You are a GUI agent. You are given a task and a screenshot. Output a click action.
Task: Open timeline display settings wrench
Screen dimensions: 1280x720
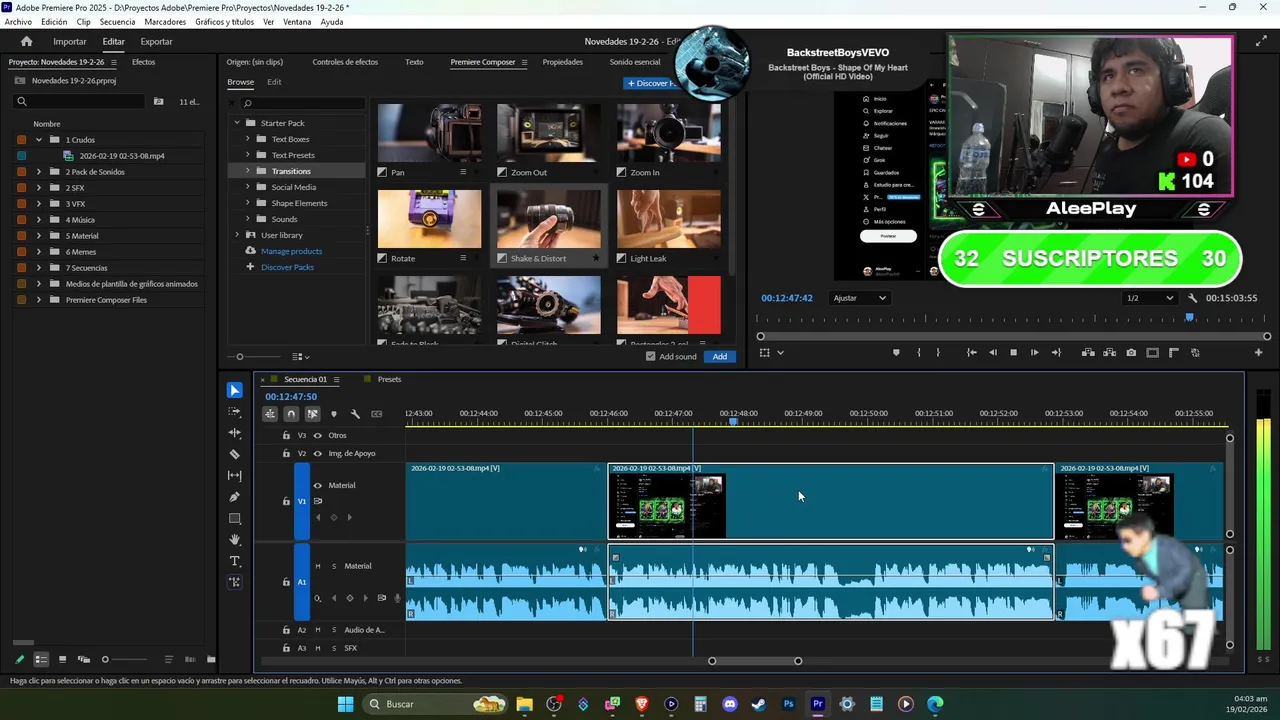pos(355,414)
